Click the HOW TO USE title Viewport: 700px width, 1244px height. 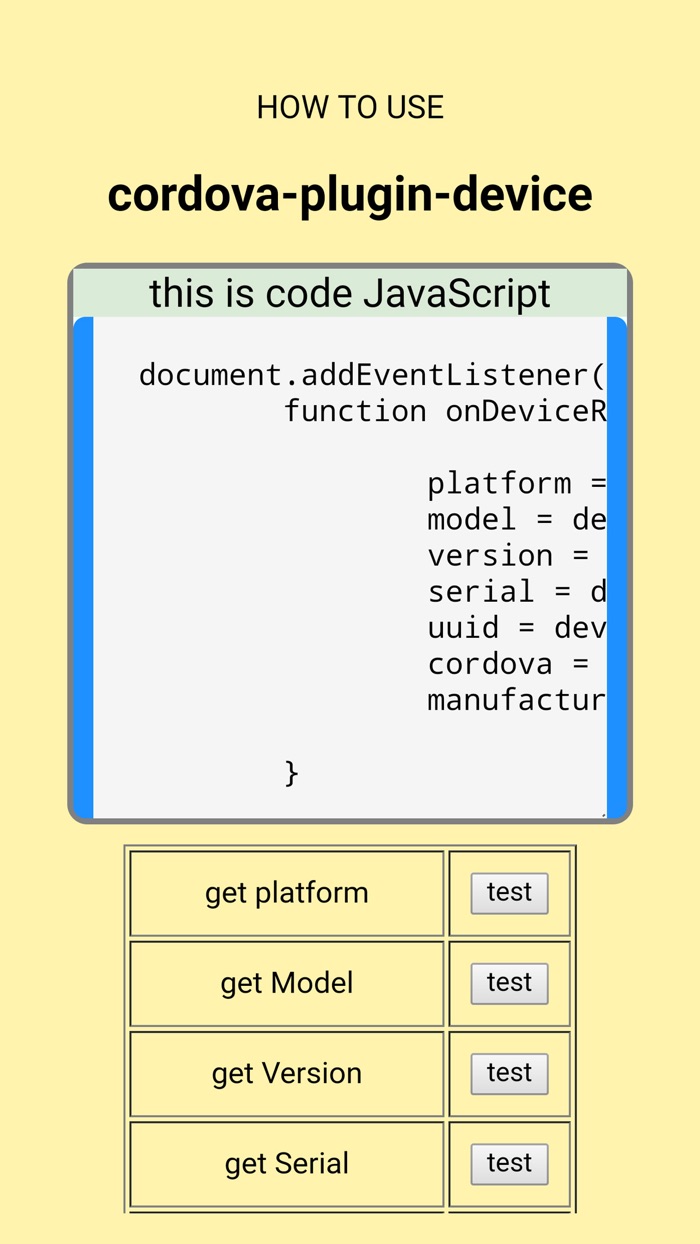[350, 107]
